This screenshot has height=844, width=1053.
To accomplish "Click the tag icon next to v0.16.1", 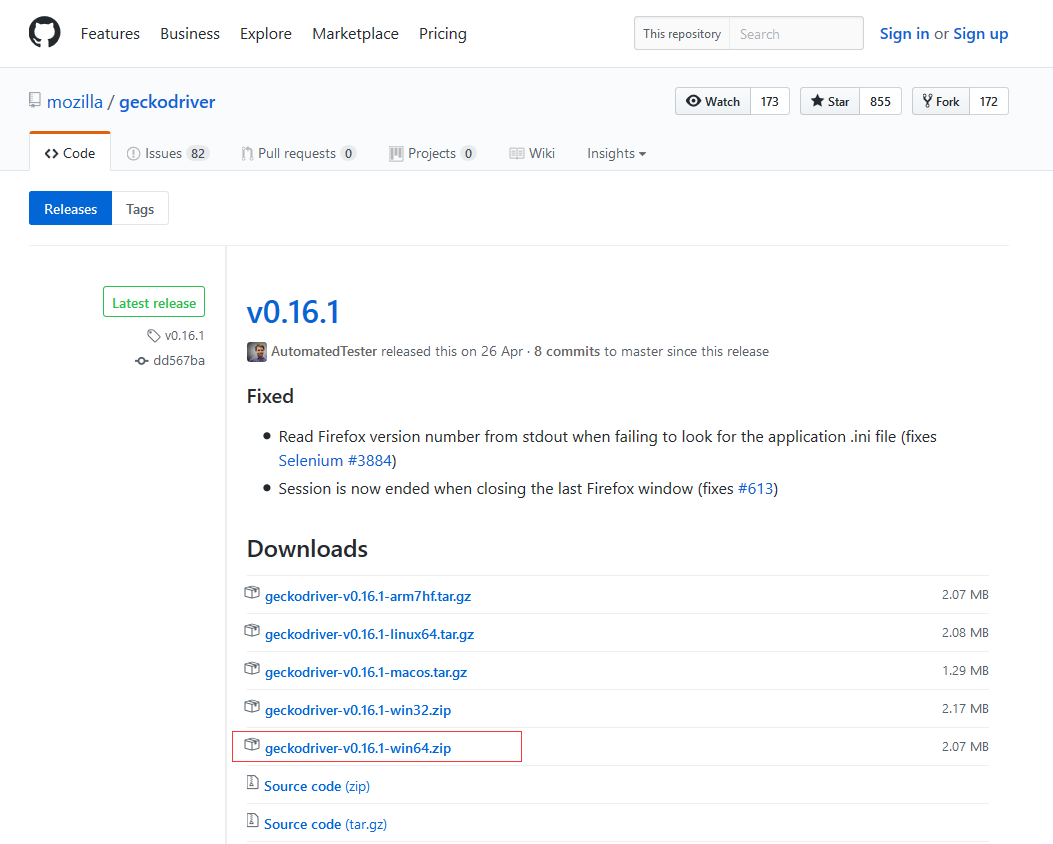I will tap(154, 336).
